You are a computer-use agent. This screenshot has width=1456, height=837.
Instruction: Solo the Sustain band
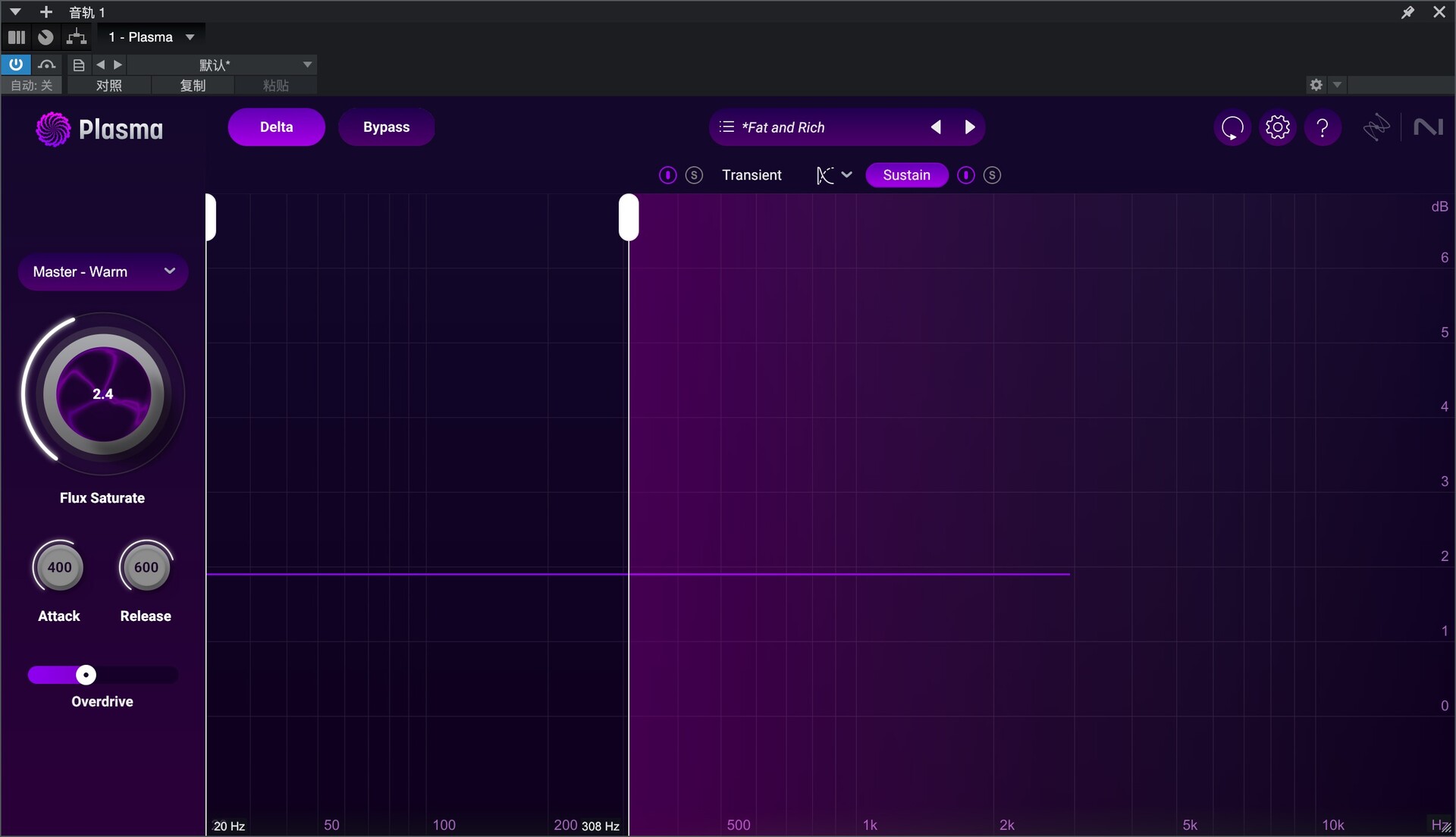pyautogui.click(x=992, y=175)
